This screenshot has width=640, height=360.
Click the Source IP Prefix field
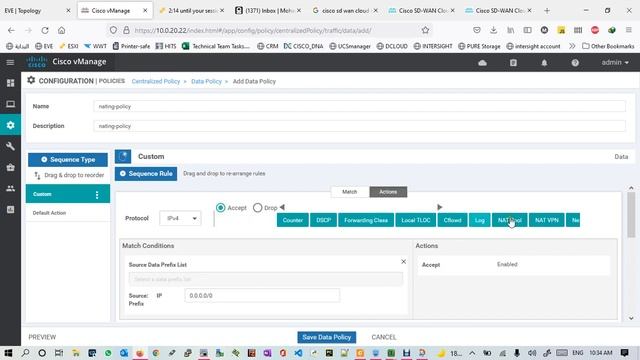(x=262, y=296)
